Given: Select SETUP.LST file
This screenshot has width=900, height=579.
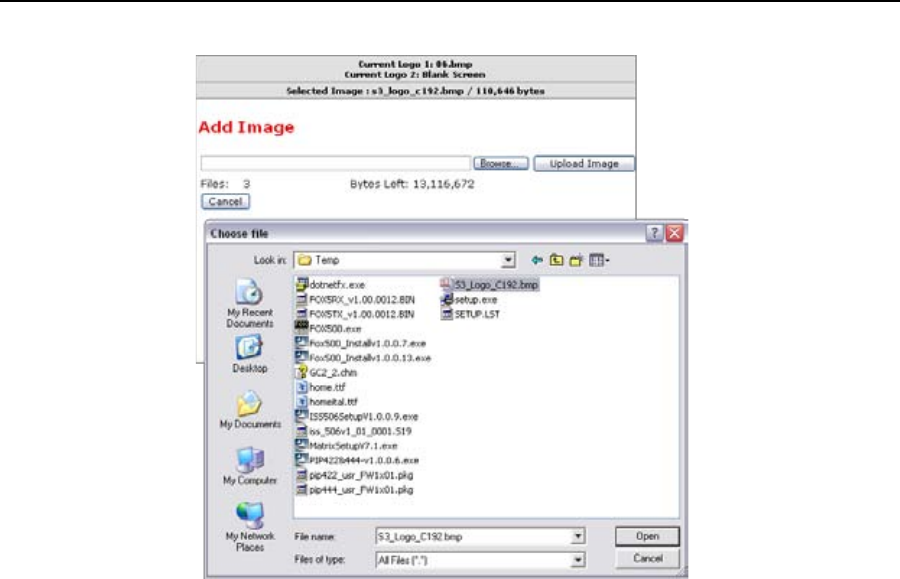Looking at the screenshot, I should click(471, 314).
